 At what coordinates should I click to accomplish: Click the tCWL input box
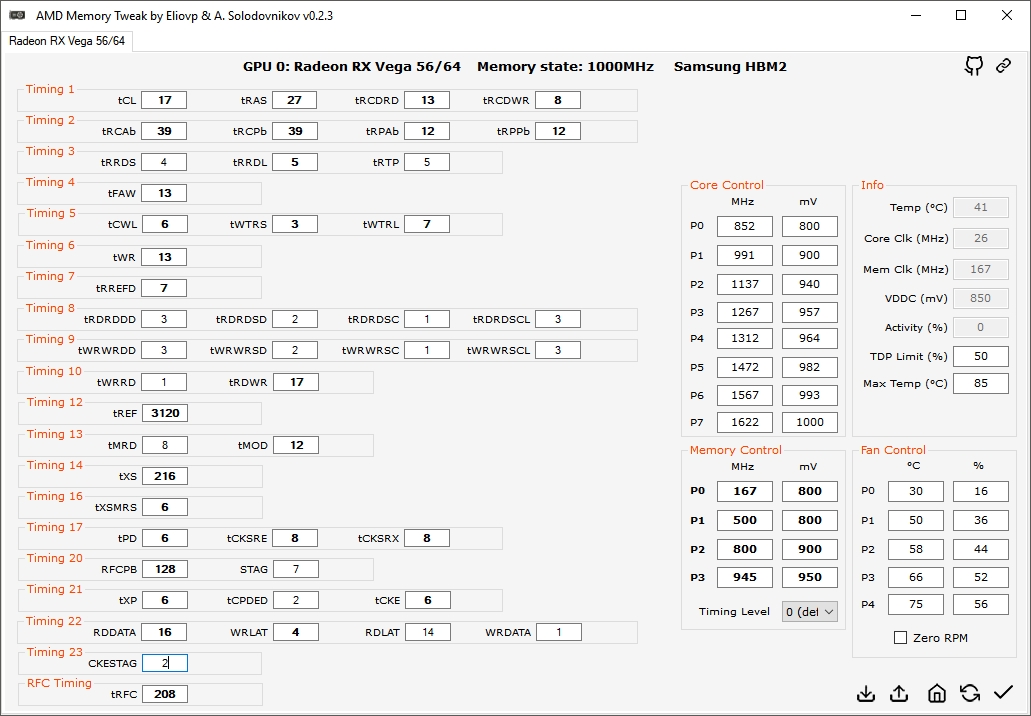pos(164,224)
